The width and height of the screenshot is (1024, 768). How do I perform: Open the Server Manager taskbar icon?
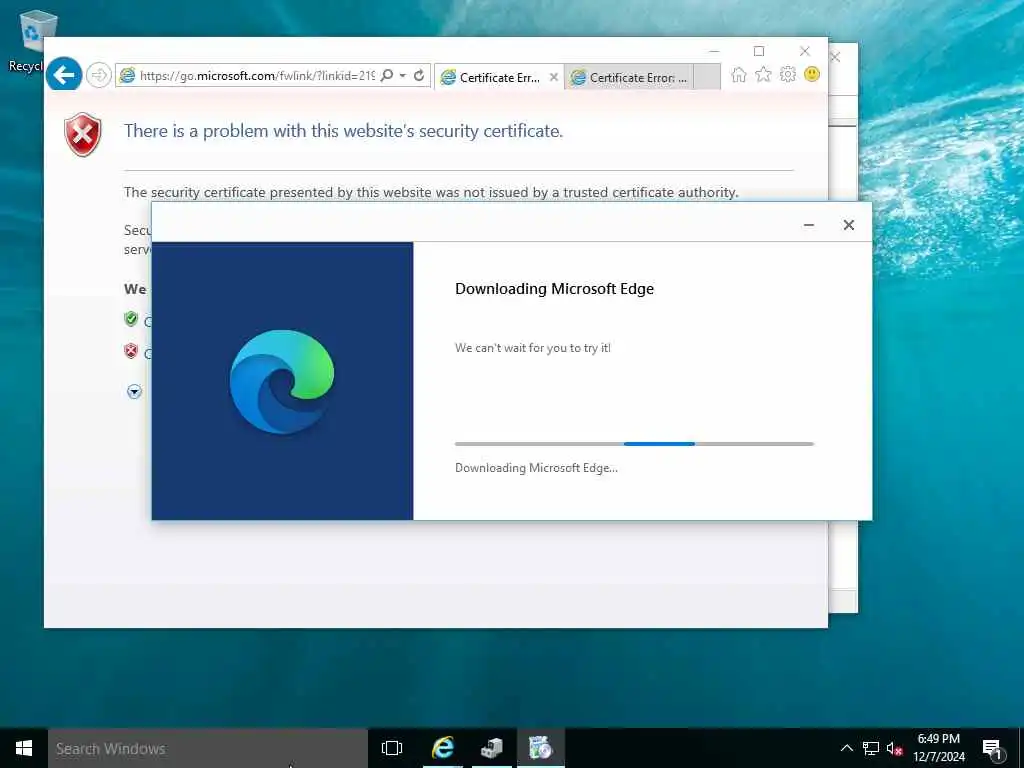click(x=492, y=748)
